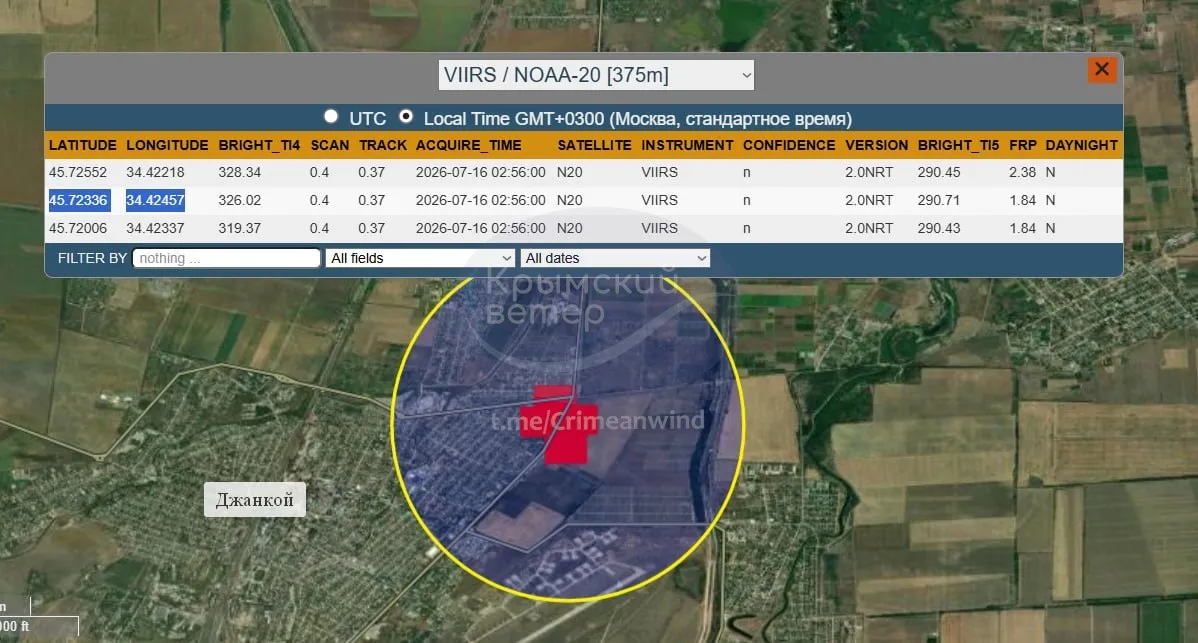Image resolution: width=1198 pixels, height=643 pixels.
Task: Open the VIIRS / NOAA-20 [375m] dropdown
Action: (596, 75)
